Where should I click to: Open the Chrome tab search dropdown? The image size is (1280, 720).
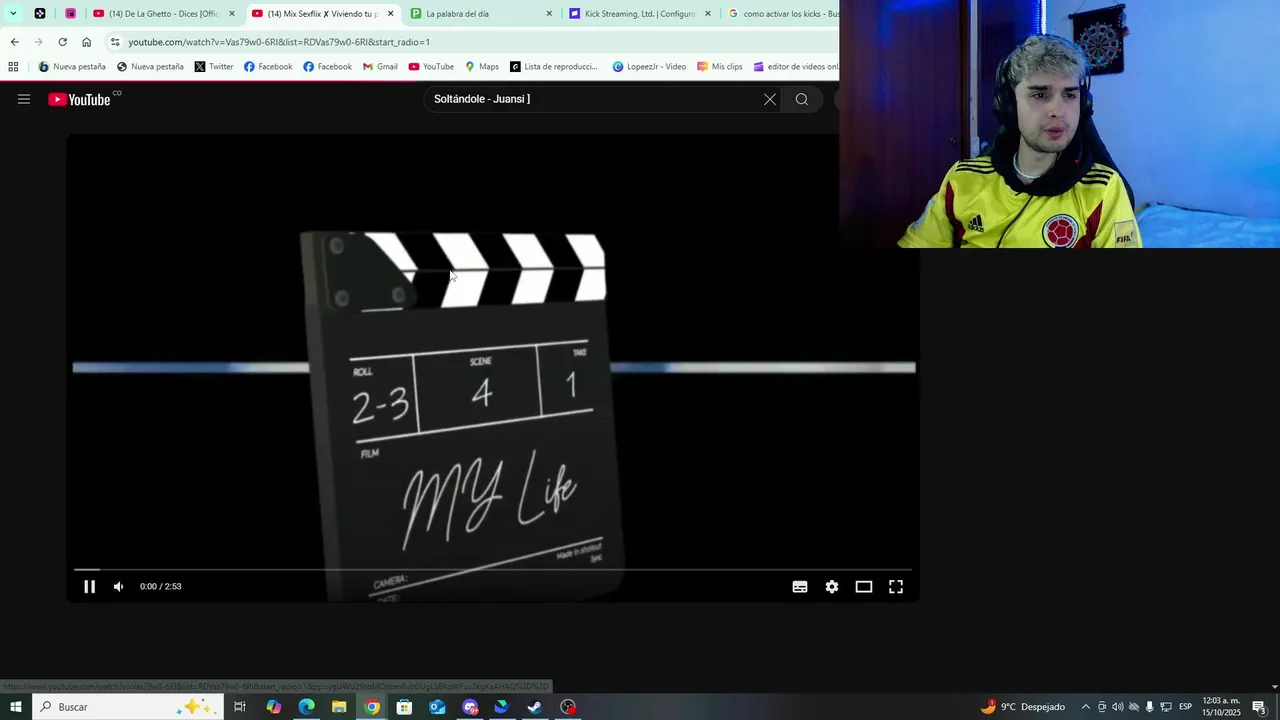click(13, 14)
